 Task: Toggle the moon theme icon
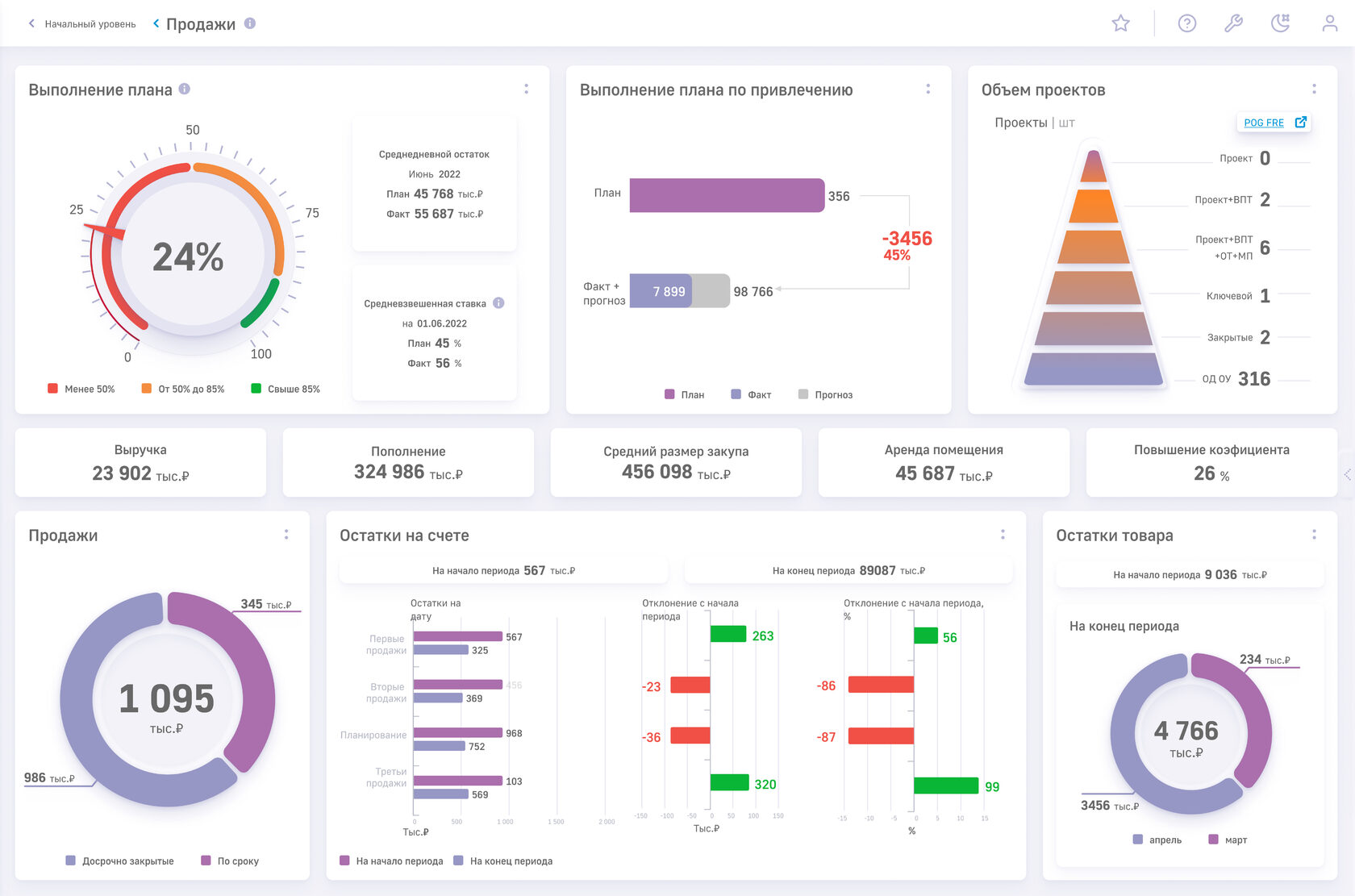point(1280,23)
